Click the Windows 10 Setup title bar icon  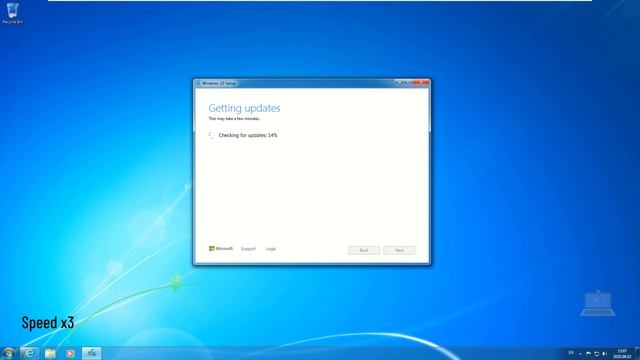[198, 83]
